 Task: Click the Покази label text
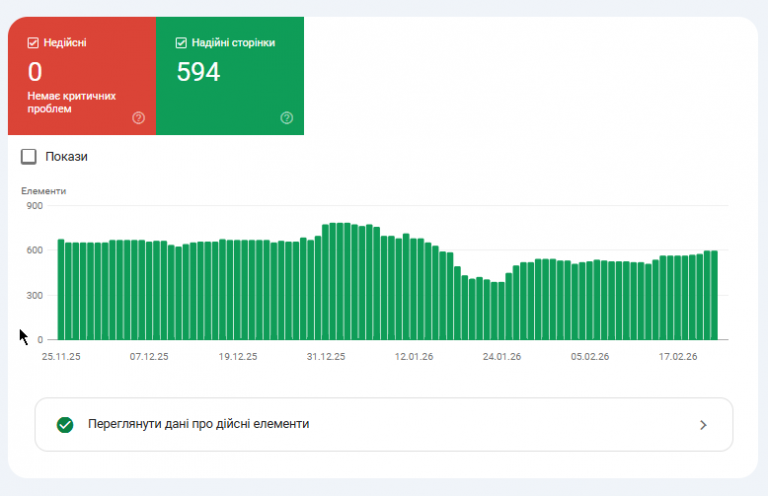[x=67, y=157]
